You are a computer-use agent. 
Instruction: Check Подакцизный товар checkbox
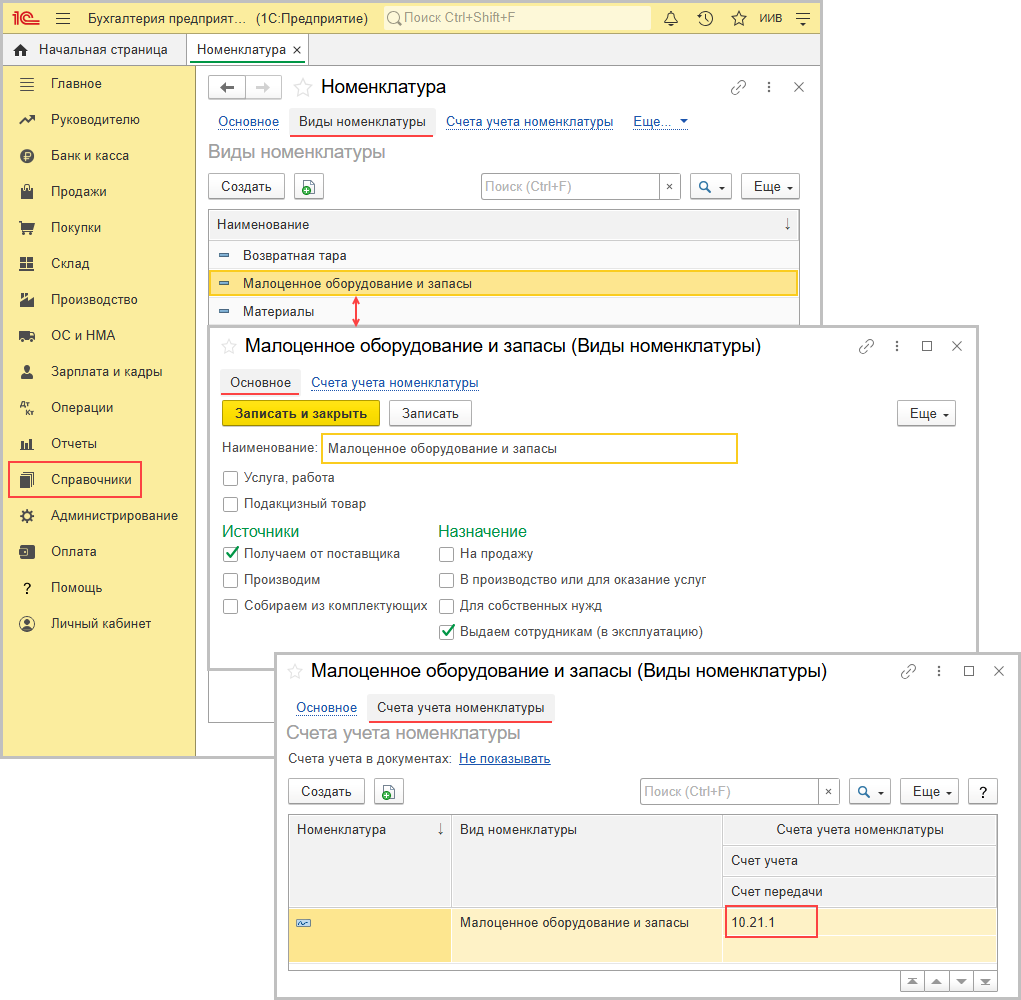[x=231, y=505]
